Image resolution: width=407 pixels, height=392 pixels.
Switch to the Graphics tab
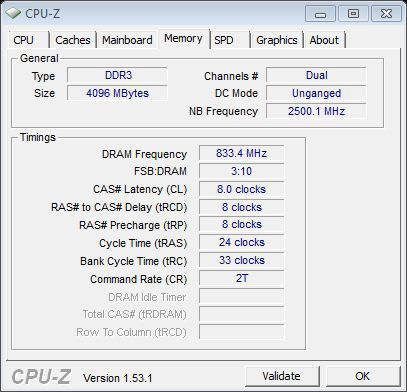[x=277, y=40]
